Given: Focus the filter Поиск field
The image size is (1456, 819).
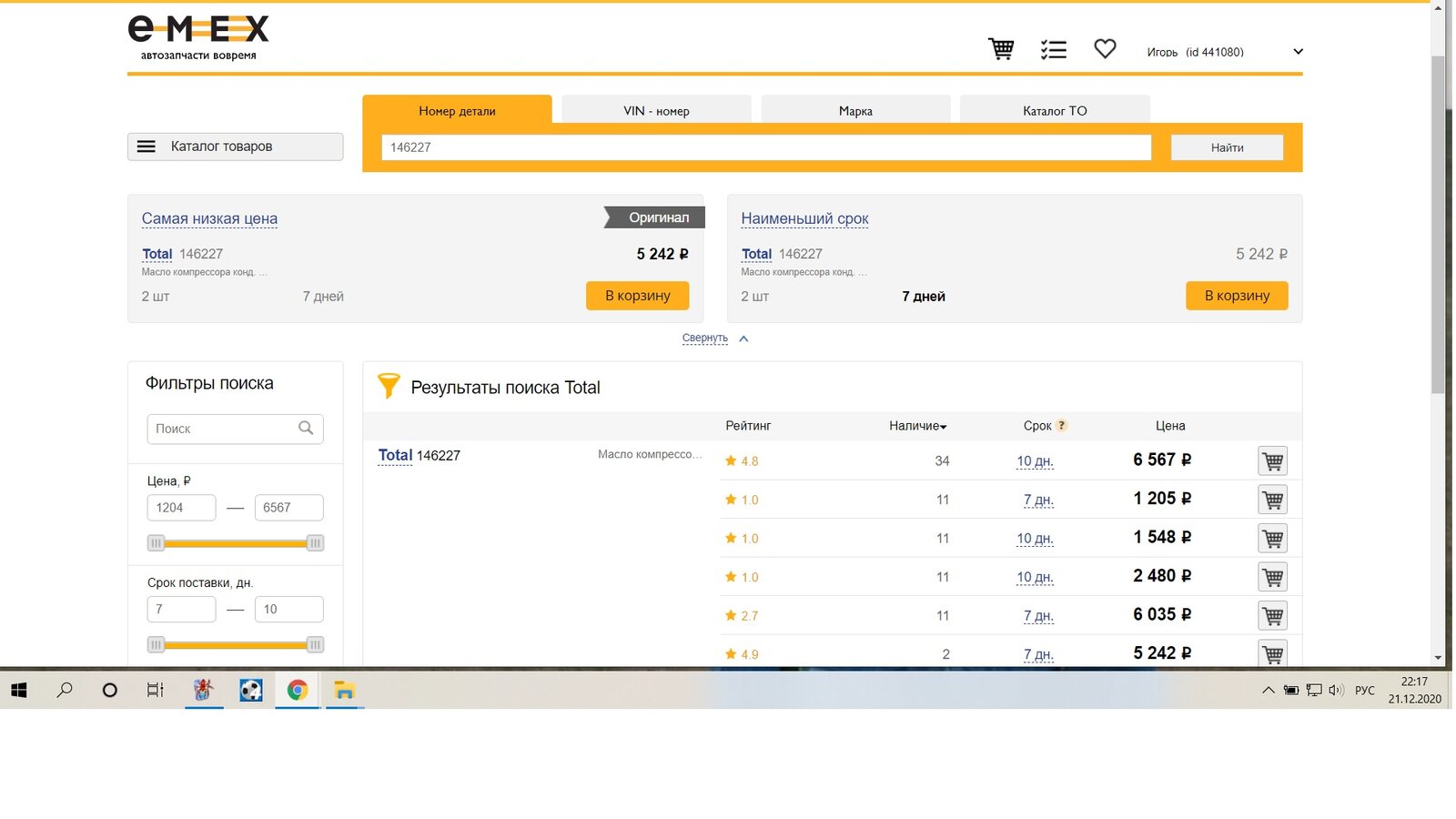Looking at the screenshot, I should click(235, 429).
